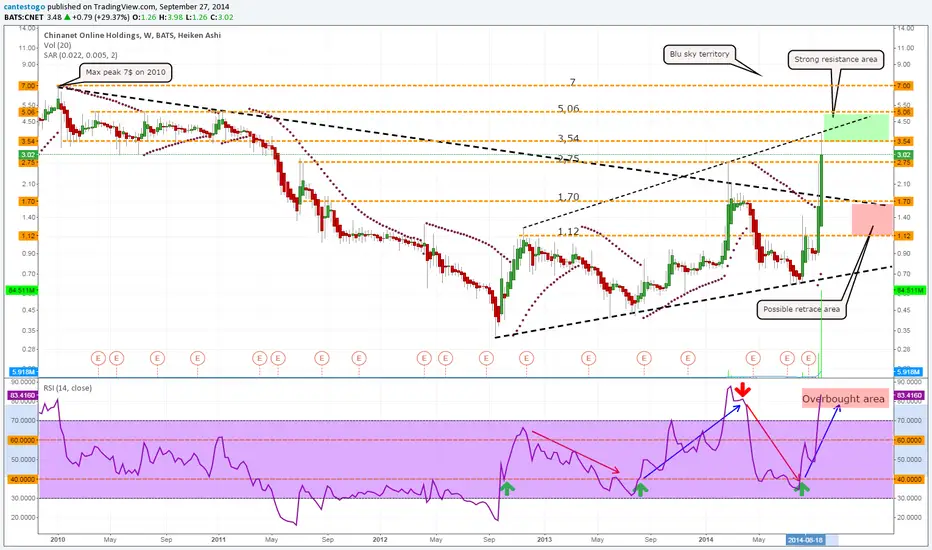Screen dimensions: 932x550
Task: Click the purple 83.4160 RSI value on the left axis
Action: 23,395
